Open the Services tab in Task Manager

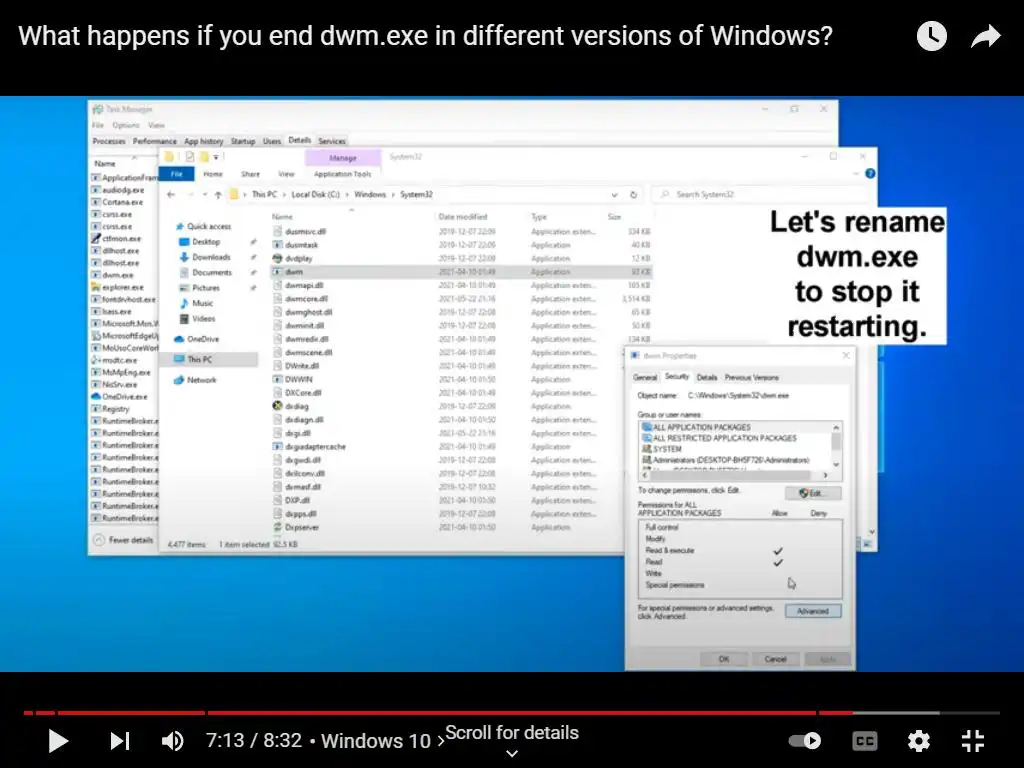[332, 141]
